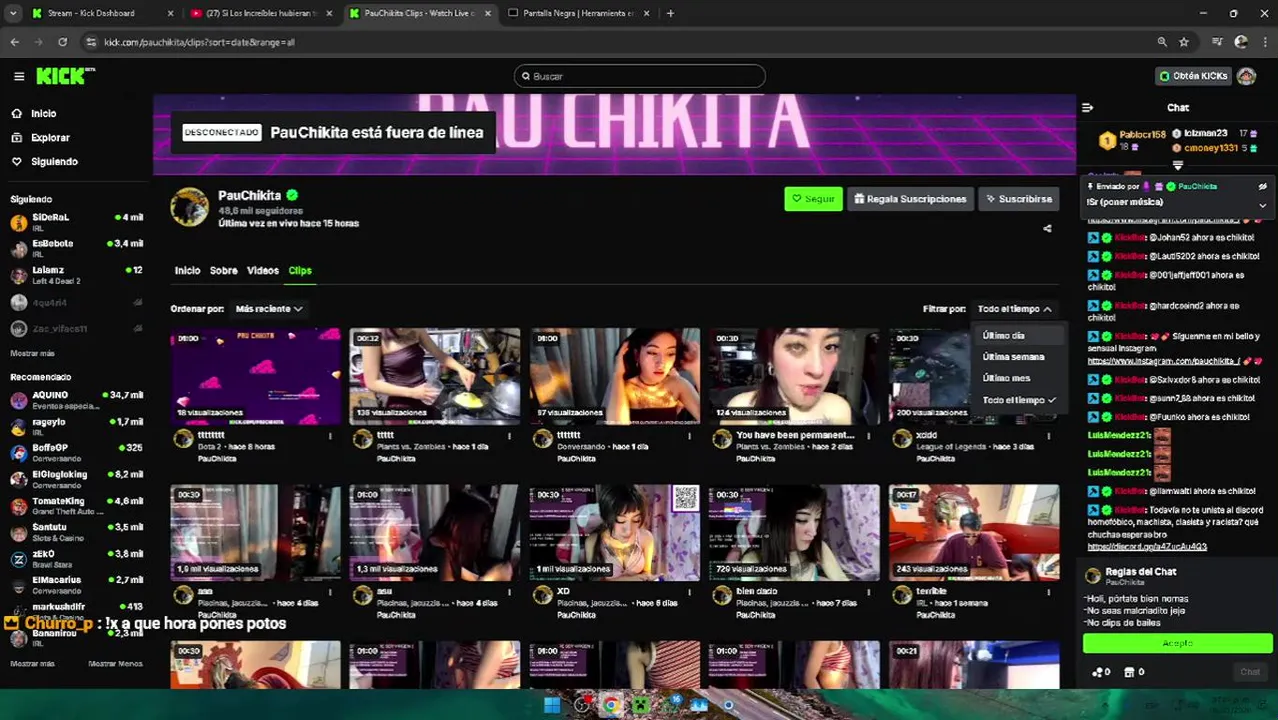Click the Suscribirse button
The height and width of the screenshot is (720, 1278).
(1018, 199)
